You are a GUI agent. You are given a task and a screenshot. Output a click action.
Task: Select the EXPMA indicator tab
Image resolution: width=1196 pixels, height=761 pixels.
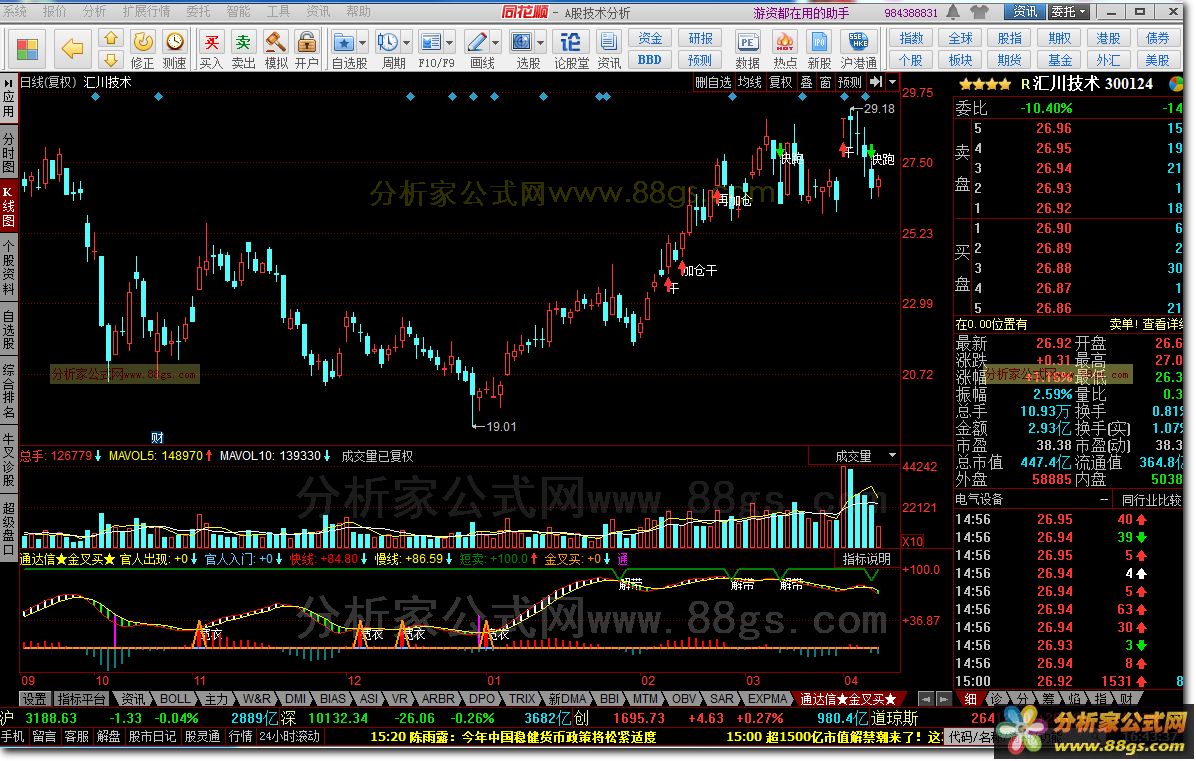(767, 698)
